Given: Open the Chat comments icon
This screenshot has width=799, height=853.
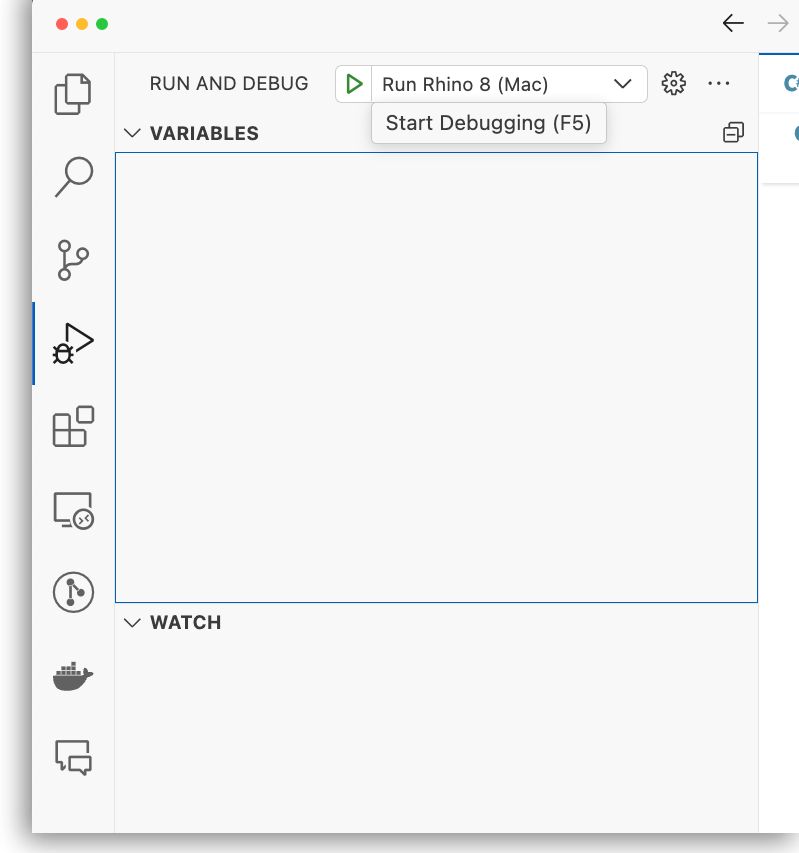Looking at the screenshot, I should pos(73,757).
